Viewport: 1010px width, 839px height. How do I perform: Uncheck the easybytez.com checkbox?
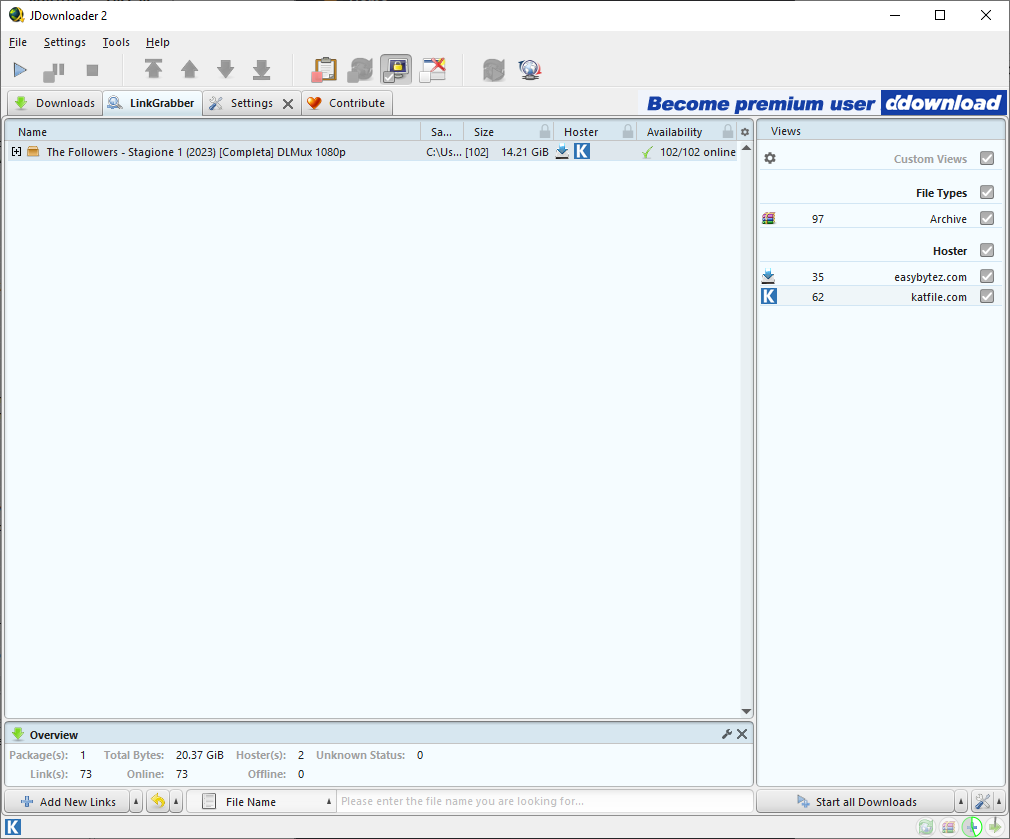[987, 276]
